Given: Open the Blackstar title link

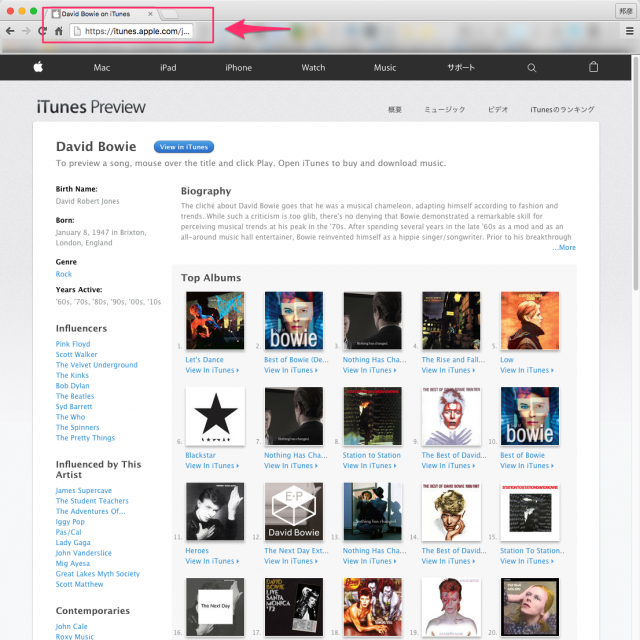Looking at the screenshot, I should [200, 455].
